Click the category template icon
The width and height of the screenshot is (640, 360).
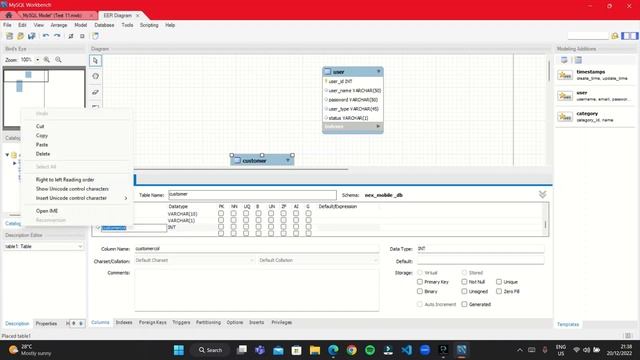[x=565, y=117]
